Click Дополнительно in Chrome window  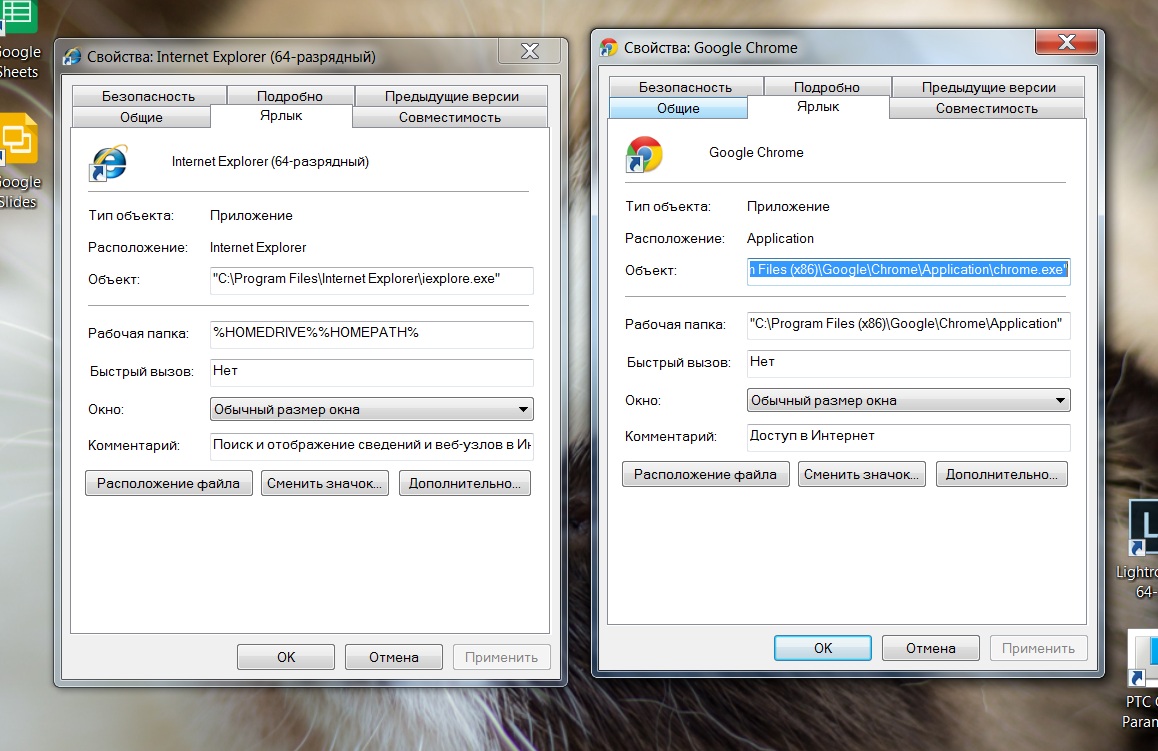[x=1001, y=475]
